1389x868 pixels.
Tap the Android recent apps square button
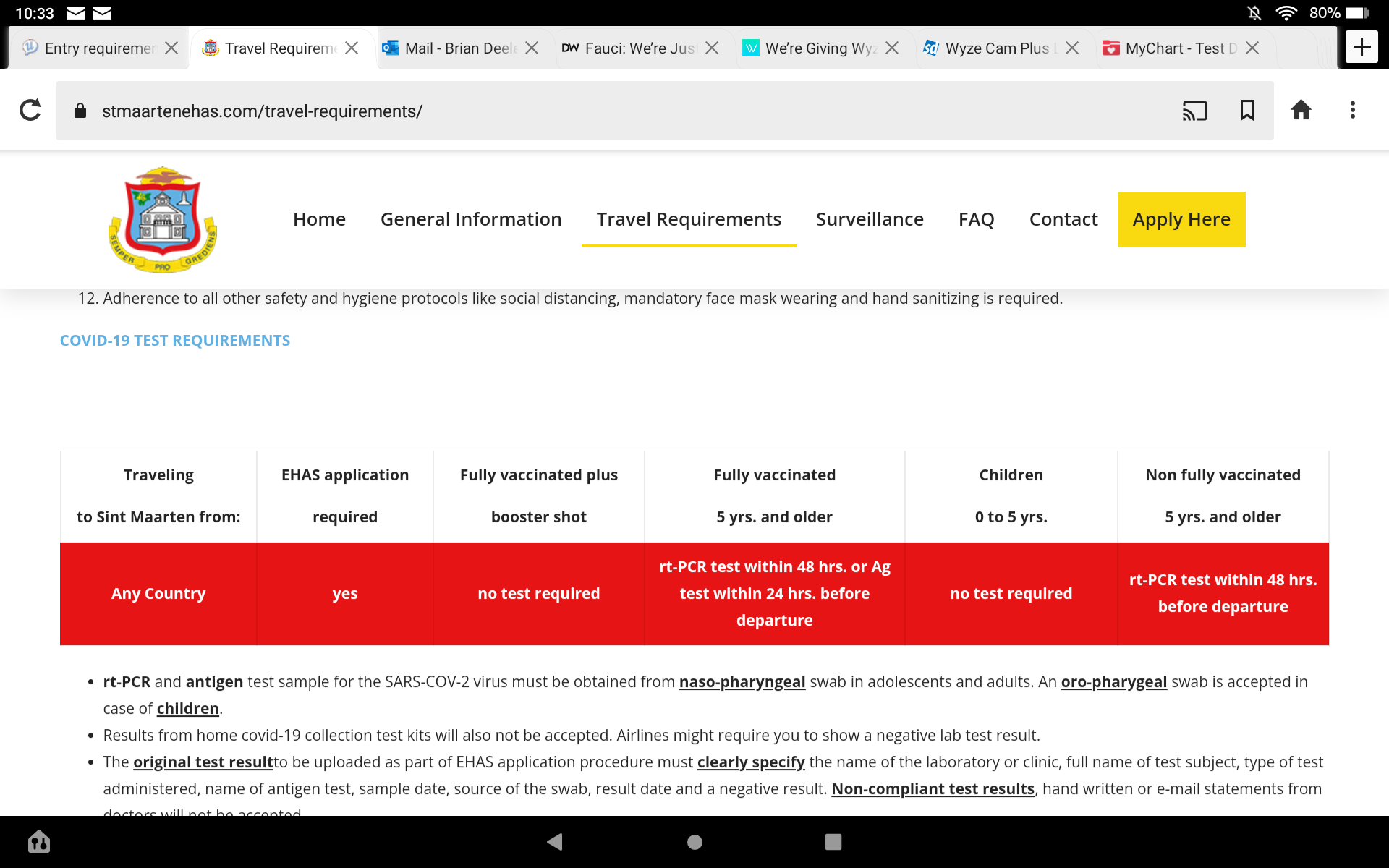(833, 842)
